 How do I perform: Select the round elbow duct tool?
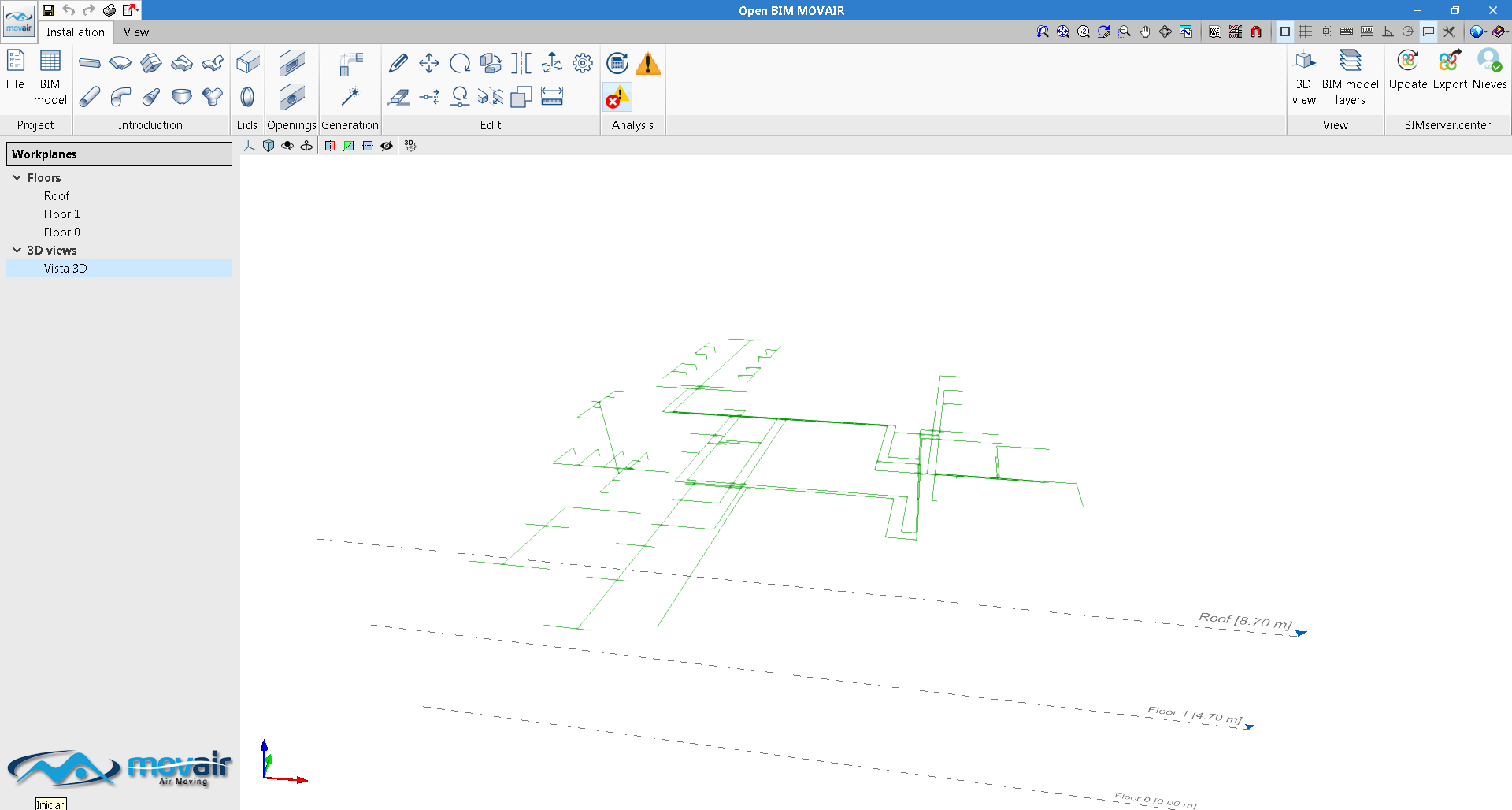[120, 97]
